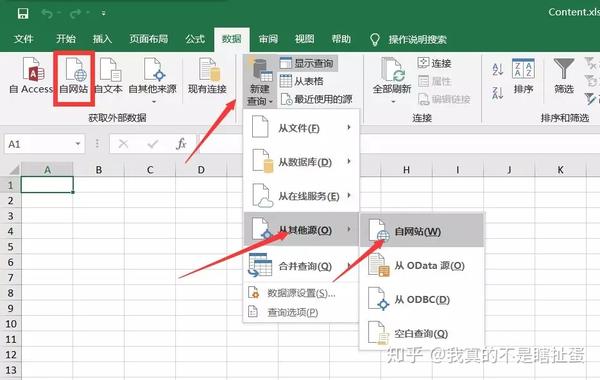
Task: Open the 排序 sort dialog
Action: tap(523, 76)
